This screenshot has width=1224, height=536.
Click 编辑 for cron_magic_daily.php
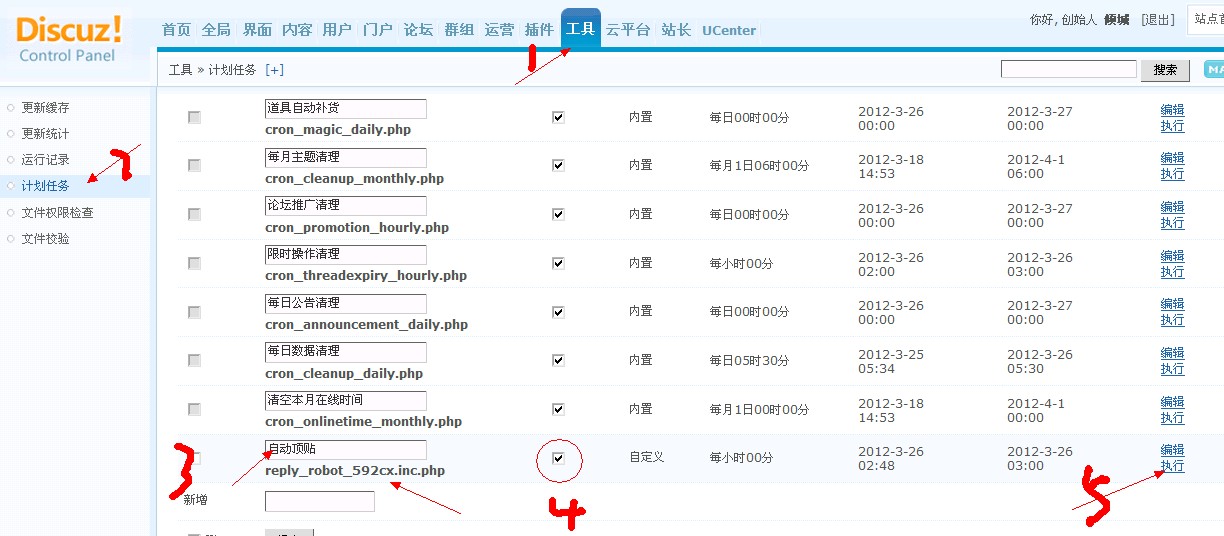click(1172, 110)
